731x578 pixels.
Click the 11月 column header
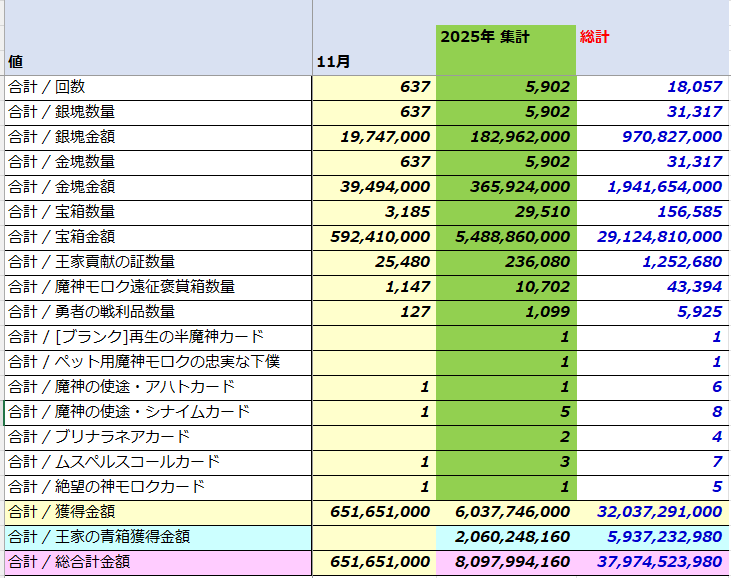point(333,62)
